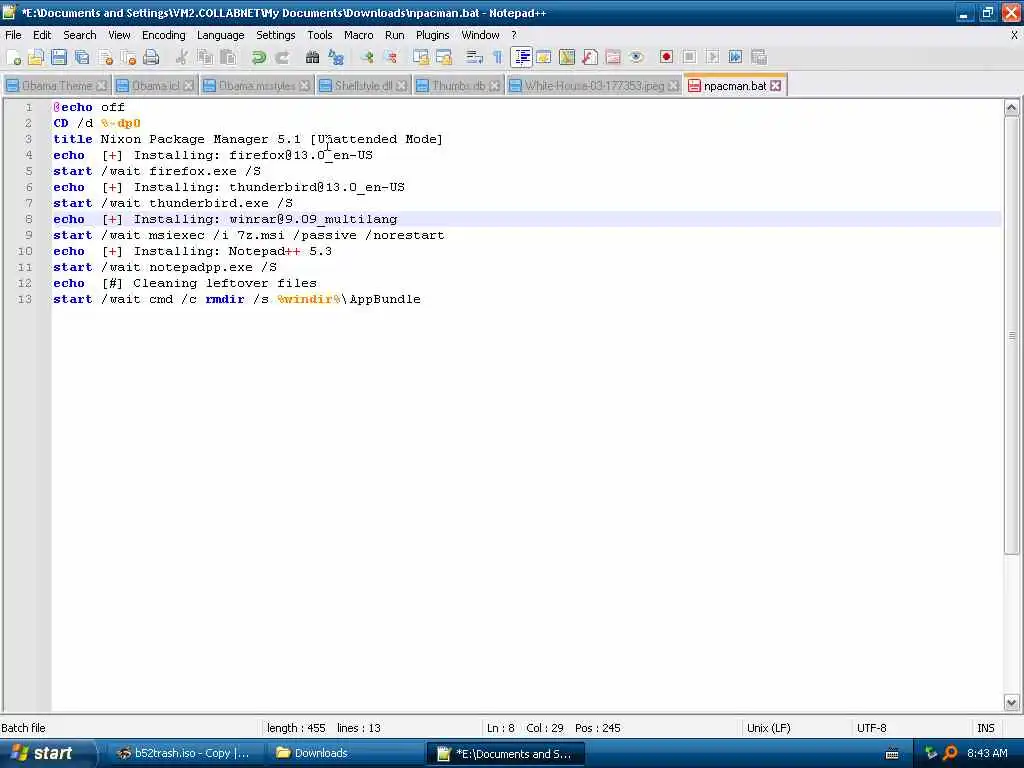Open the Tools menu
The height and width of the screenshot is (768, 1024).
click(x=319, y=35)
